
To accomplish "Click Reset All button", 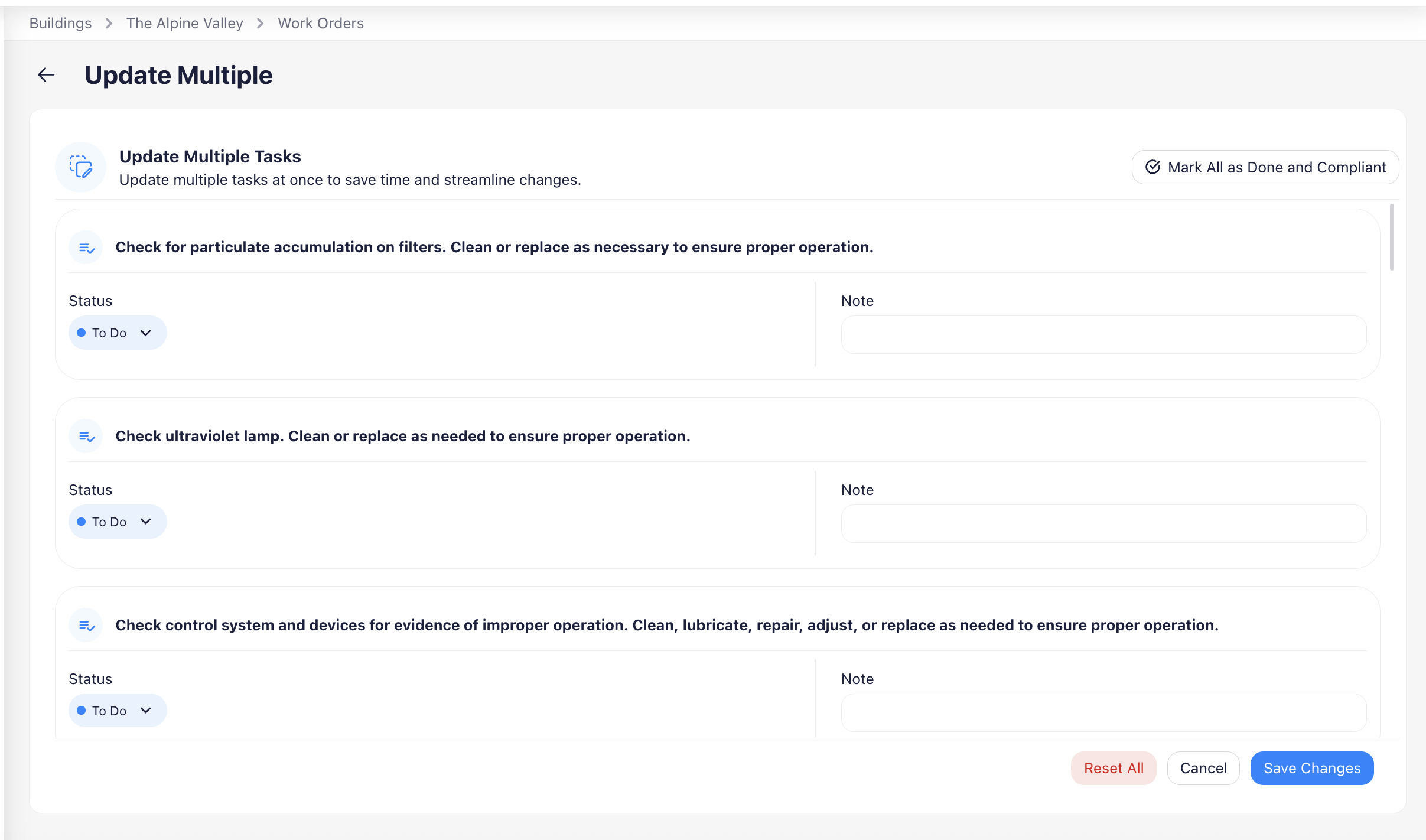I will (x=1114, y=768).
